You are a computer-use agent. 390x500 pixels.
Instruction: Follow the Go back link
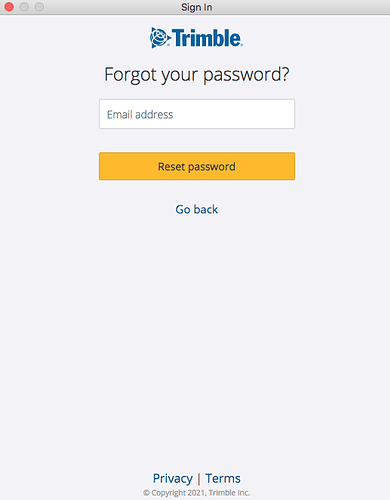[x=197, y=209]
